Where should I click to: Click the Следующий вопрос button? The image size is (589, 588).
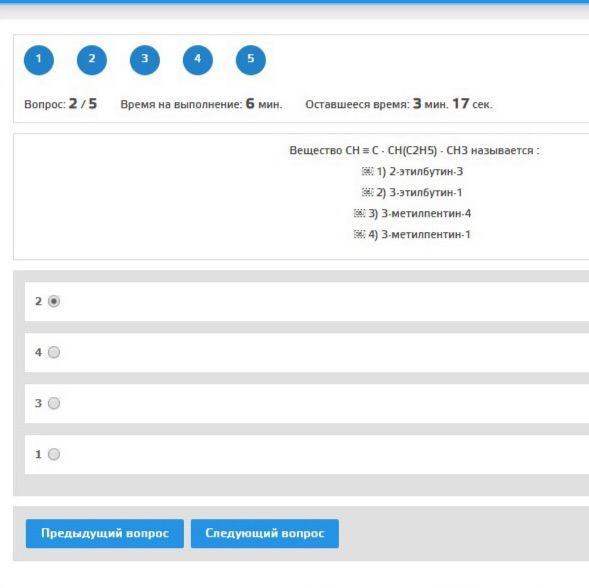265,534
